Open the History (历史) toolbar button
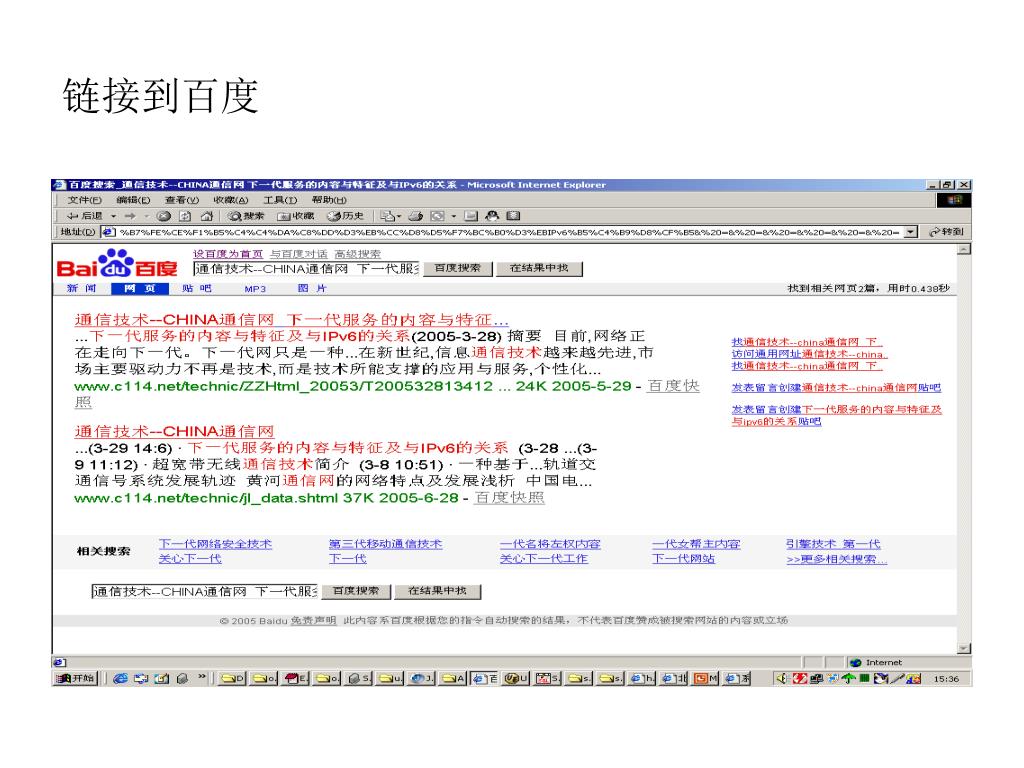Screen dimensions: 1024x768 tap(347, 215)
